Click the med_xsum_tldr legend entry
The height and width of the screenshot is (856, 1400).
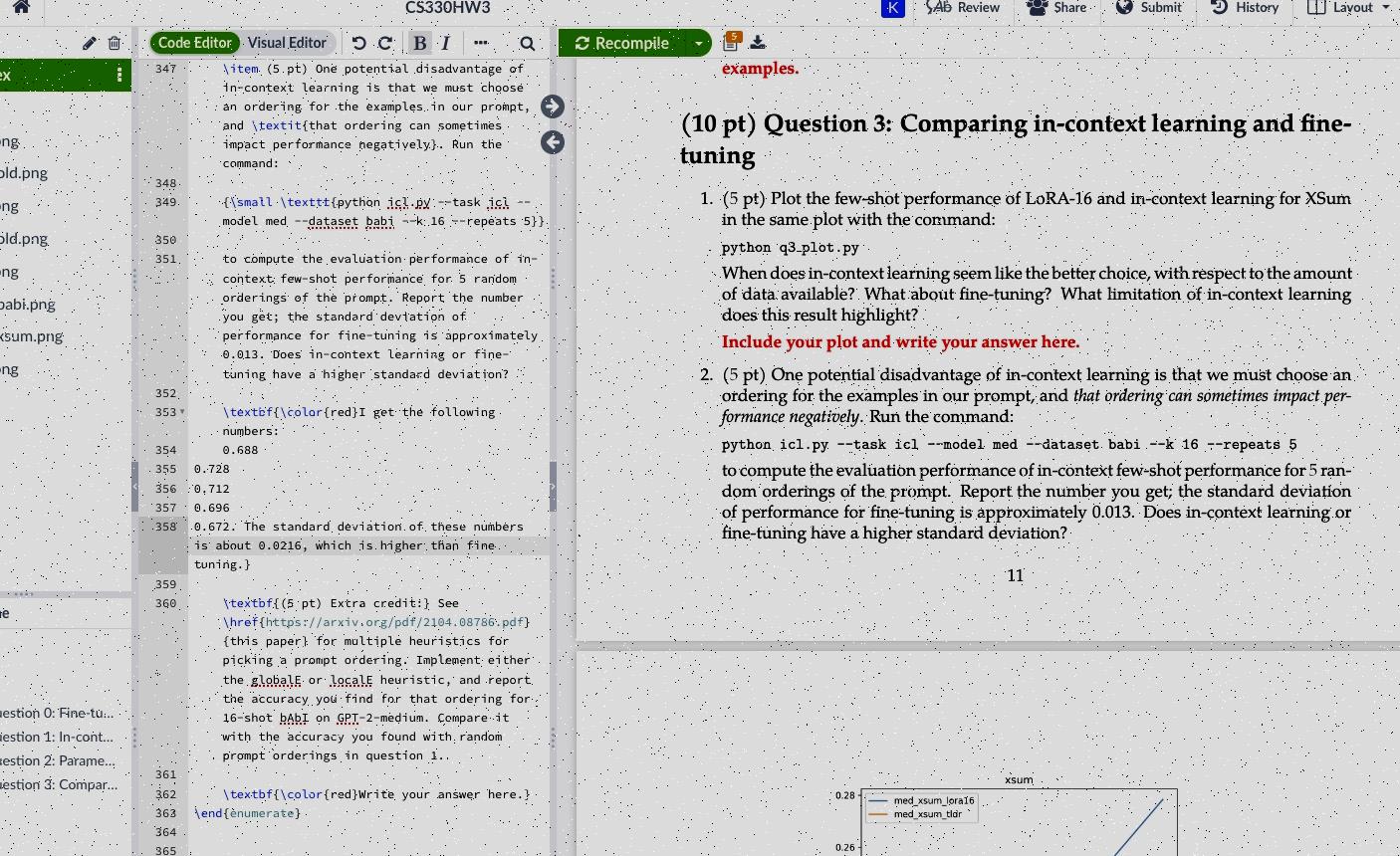click(x=916, y=814)
